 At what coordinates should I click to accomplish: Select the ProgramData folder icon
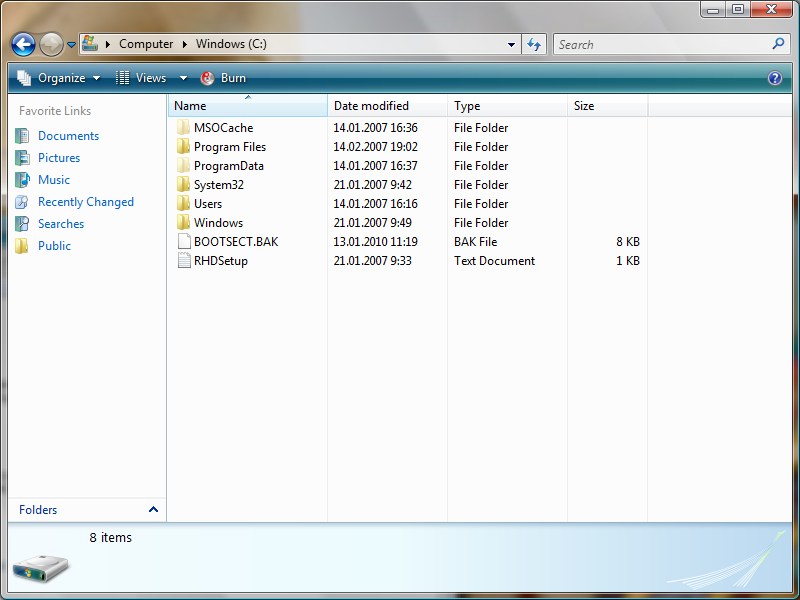[183, 166]
